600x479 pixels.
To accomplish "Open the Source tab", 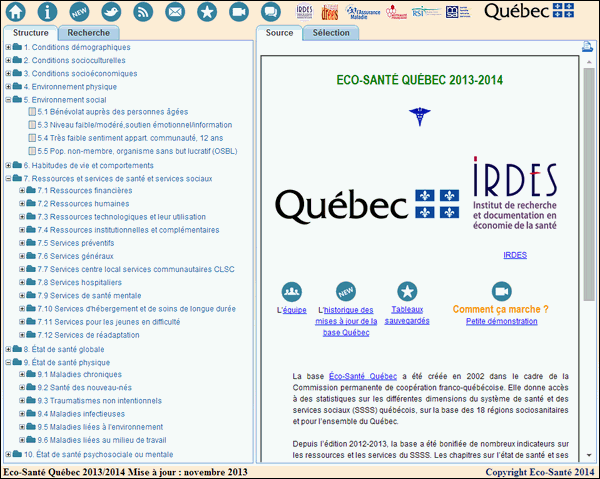I will pos(279,33).
